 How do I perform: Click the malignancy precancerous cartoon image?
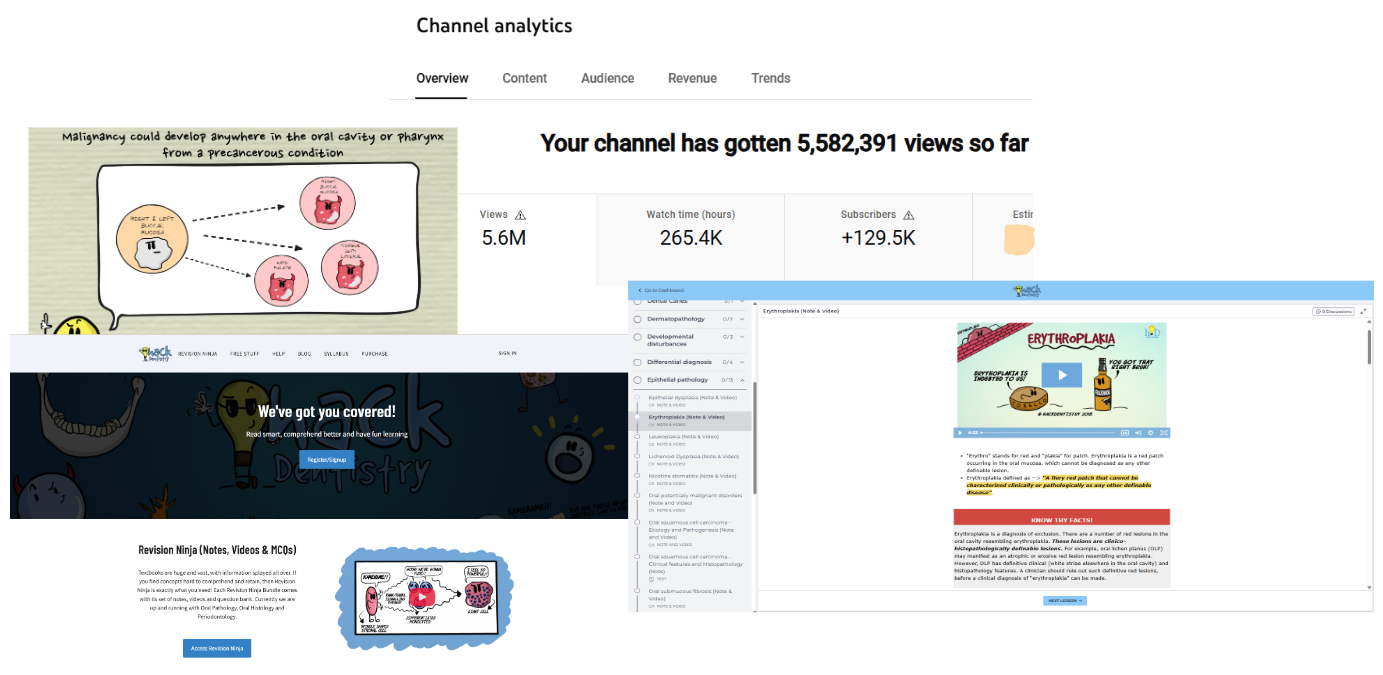[243, 231]
